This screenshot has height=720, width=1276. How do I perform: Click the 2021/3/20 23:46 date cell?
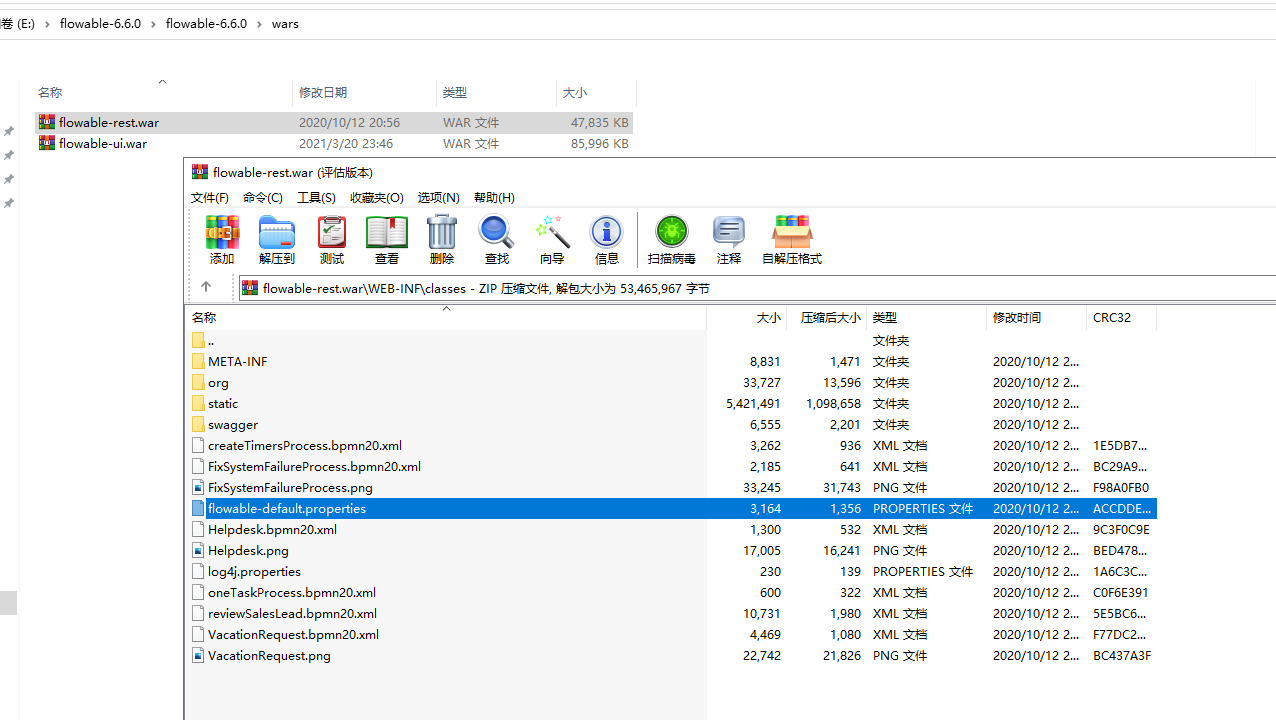[346, 143]
